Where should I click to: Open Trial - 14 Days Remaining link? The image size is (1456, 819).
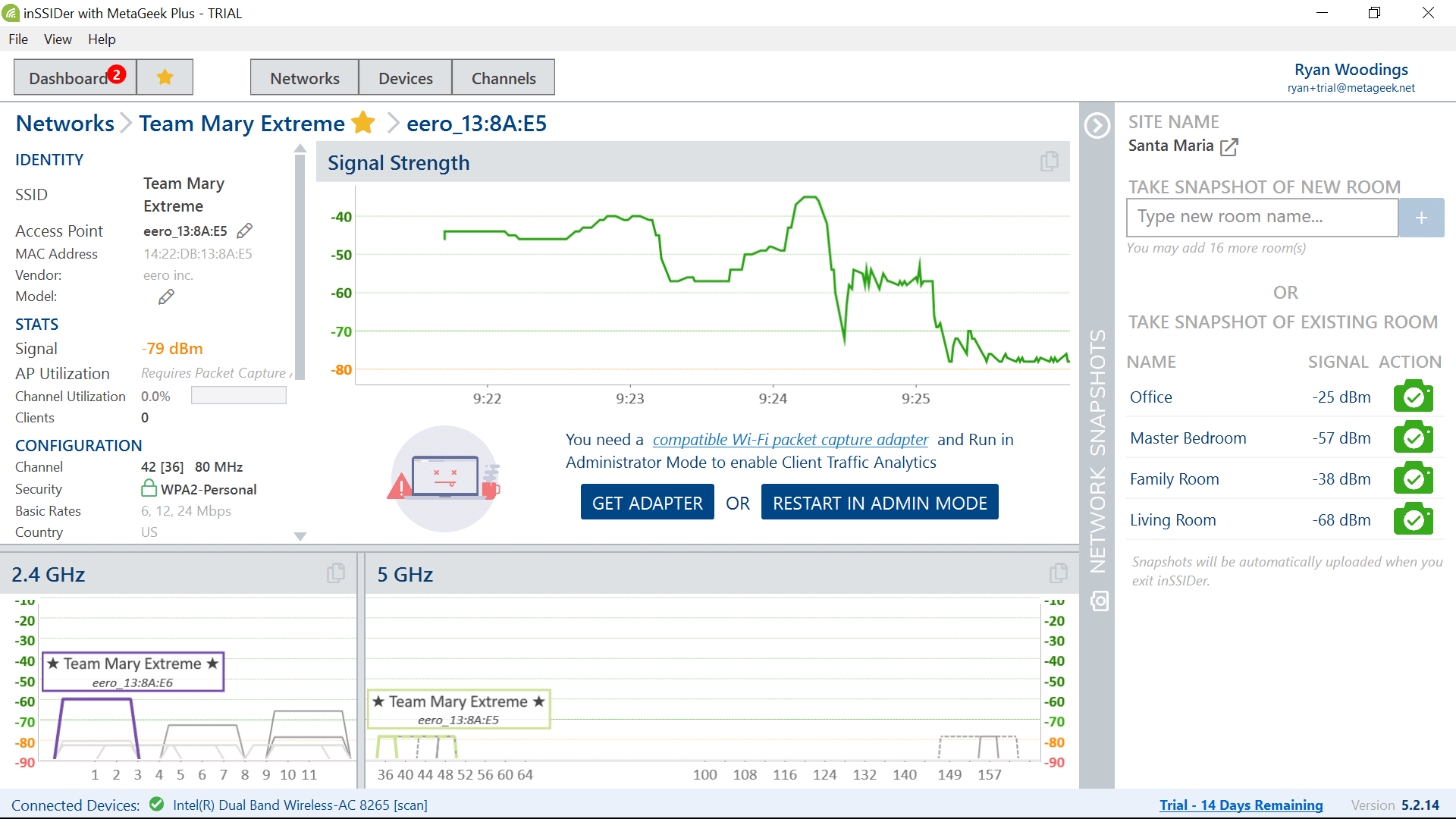[1241, 805]
